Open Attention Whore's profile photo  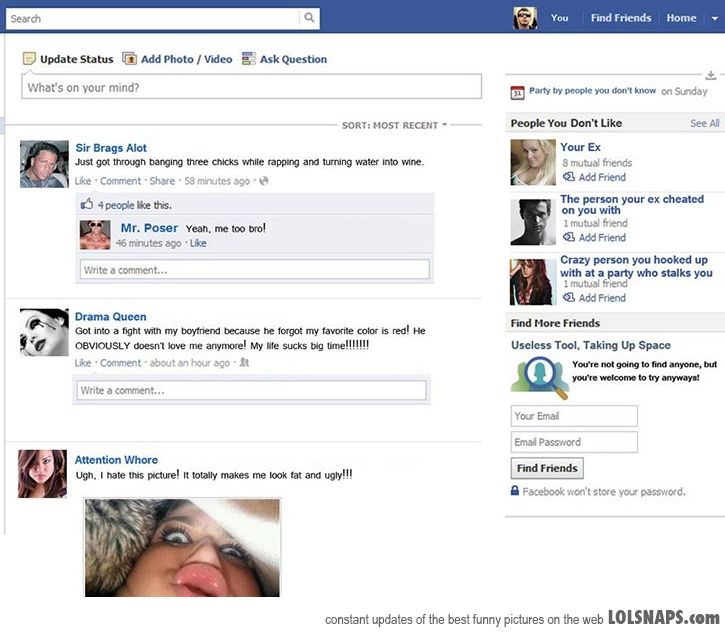tap(43, 473)
